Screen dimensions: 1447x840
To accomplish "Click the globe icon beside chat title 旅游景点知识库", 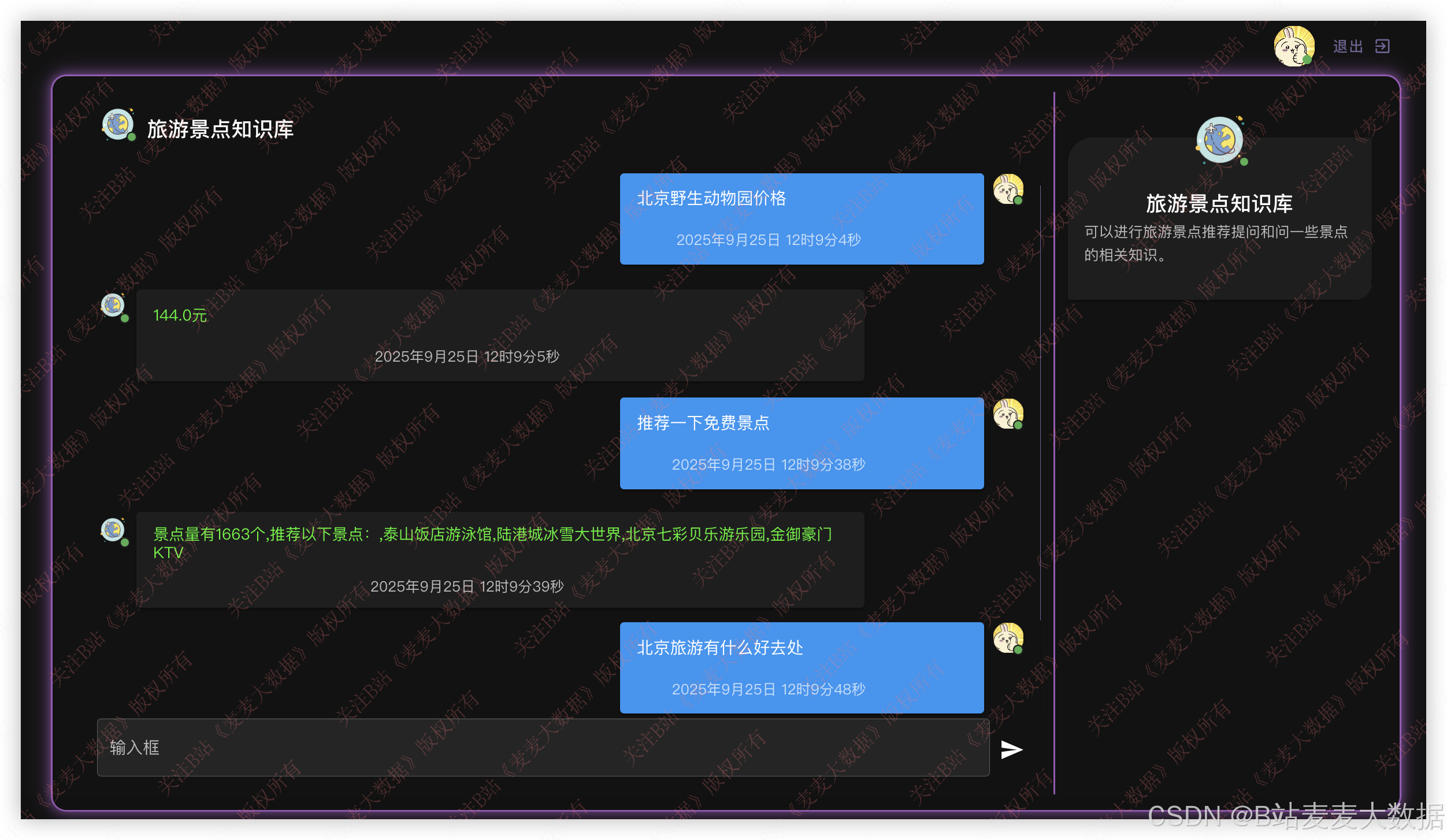I will point(118,124).
